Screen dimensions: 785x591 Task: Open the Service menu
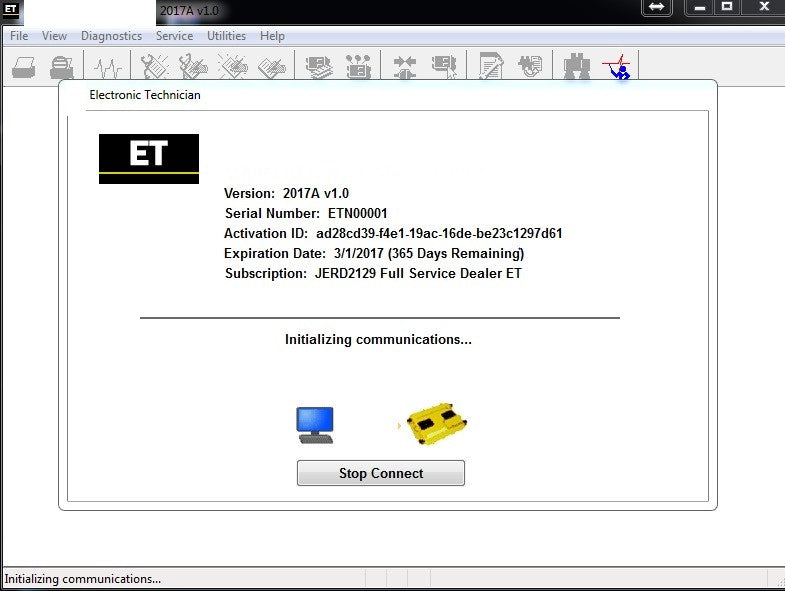pyautogui.click(x=174, y=36)
